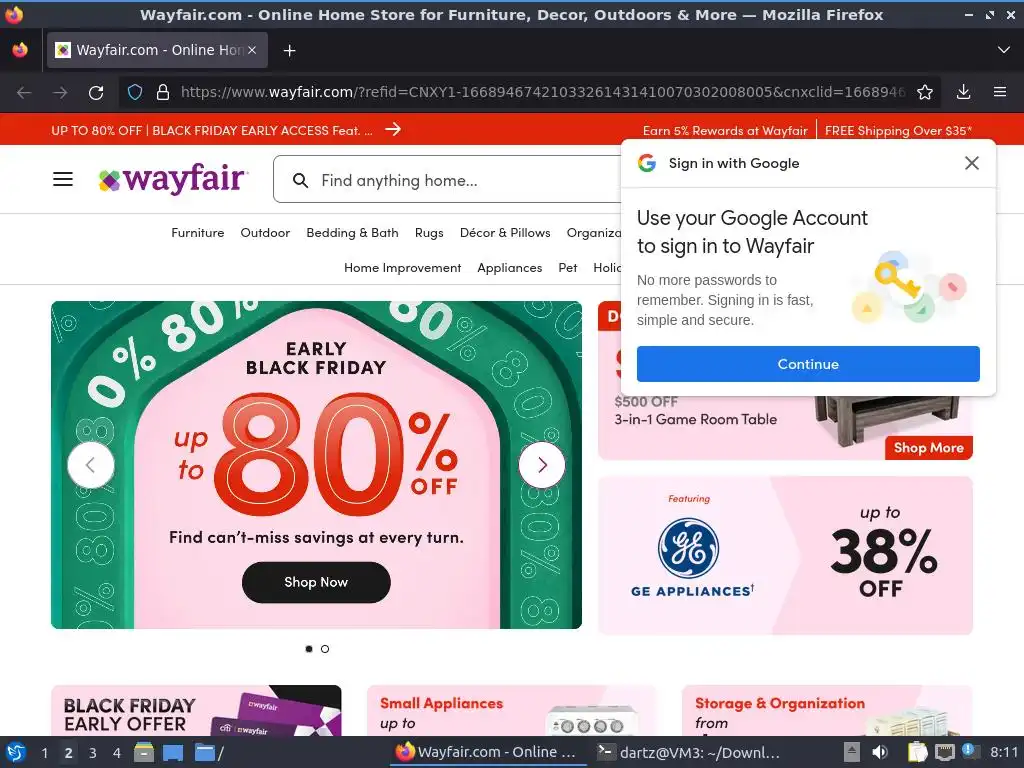Open the taskbar start menu icon
The image size is (1024, 768).
tap(16, 752)
